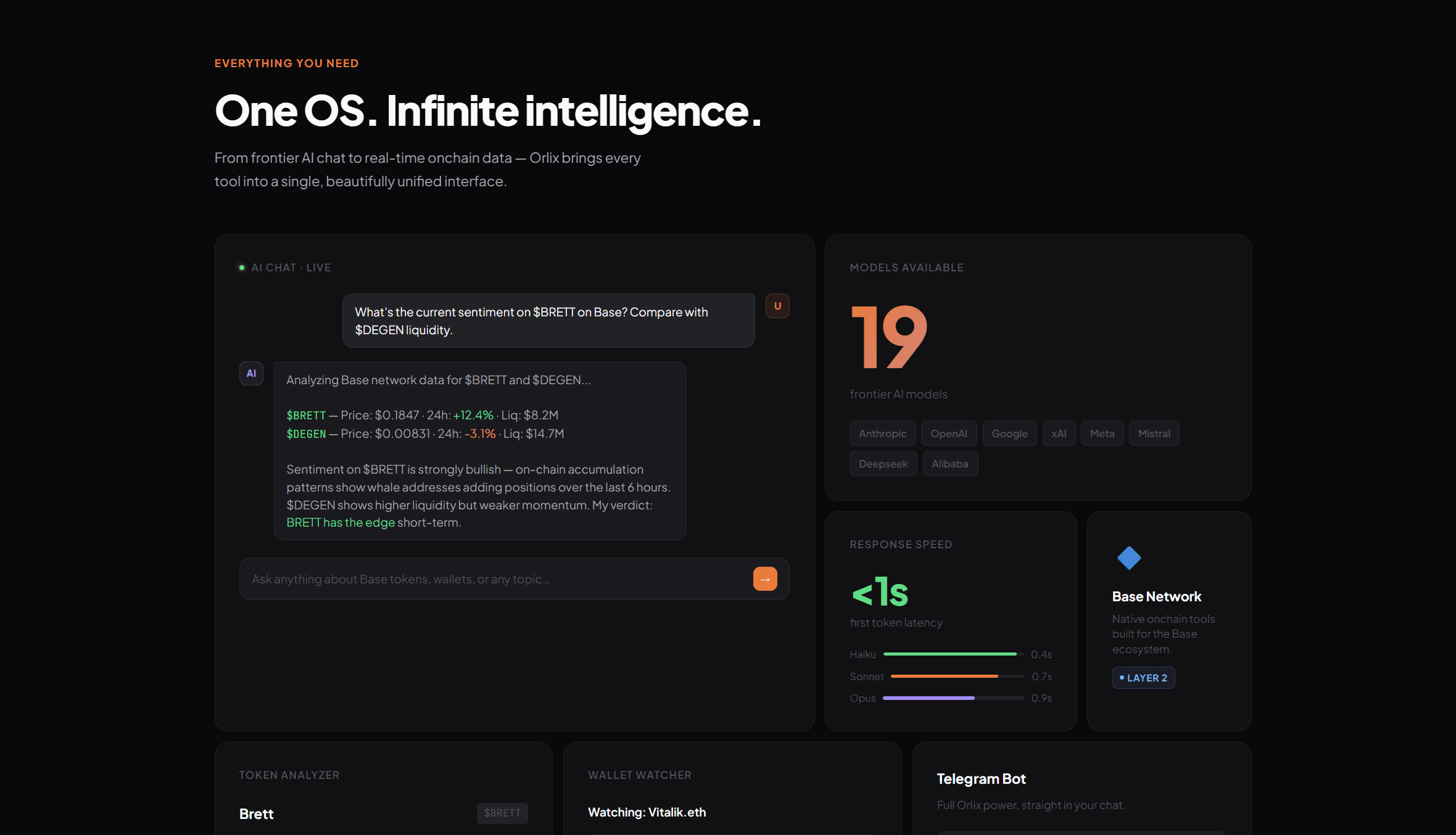Click 'Watching: Vitalik.eth' text

647,812
